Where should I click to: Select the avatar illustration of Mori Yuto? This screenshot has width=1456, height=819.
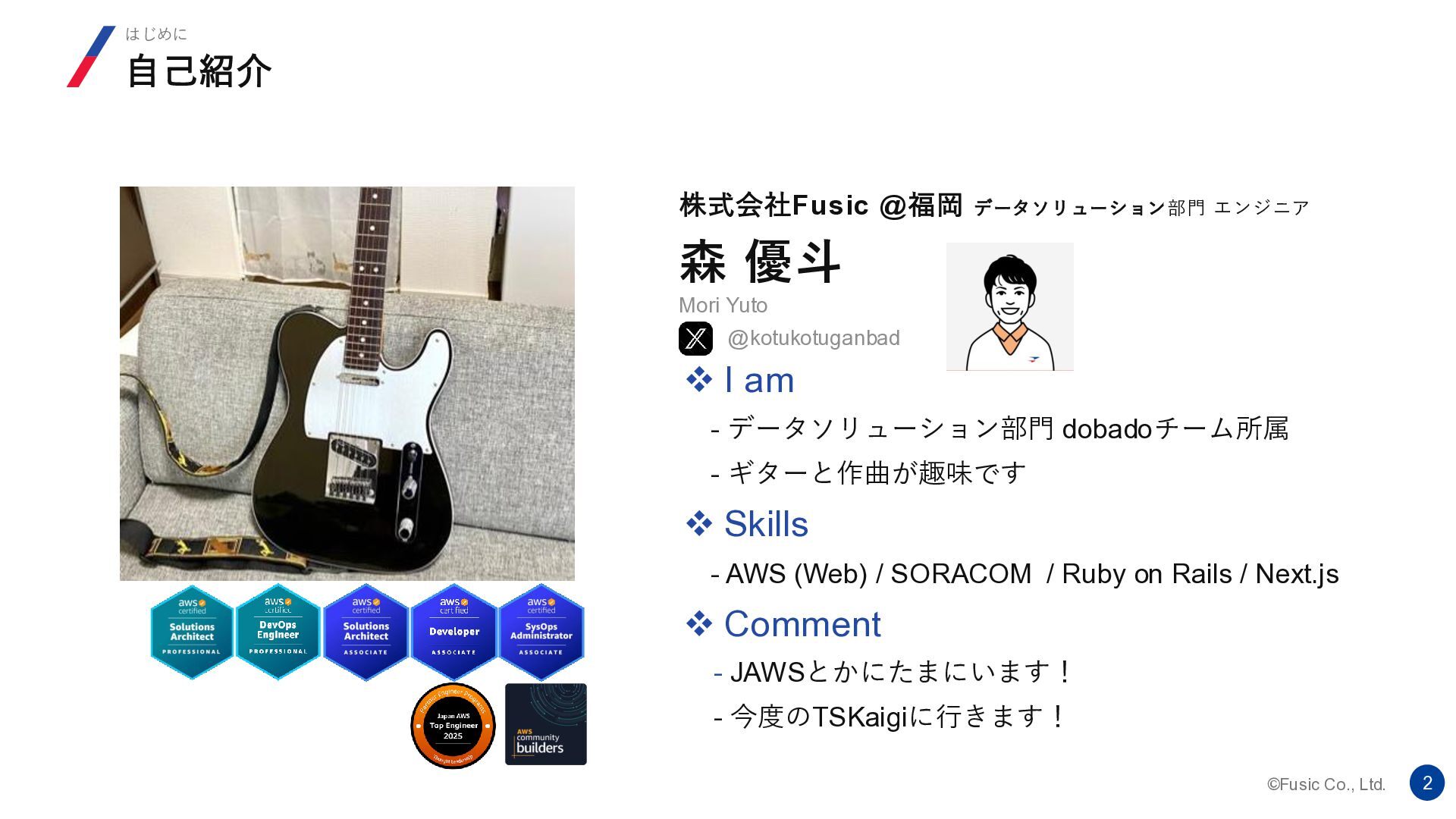click(1010, 306)
